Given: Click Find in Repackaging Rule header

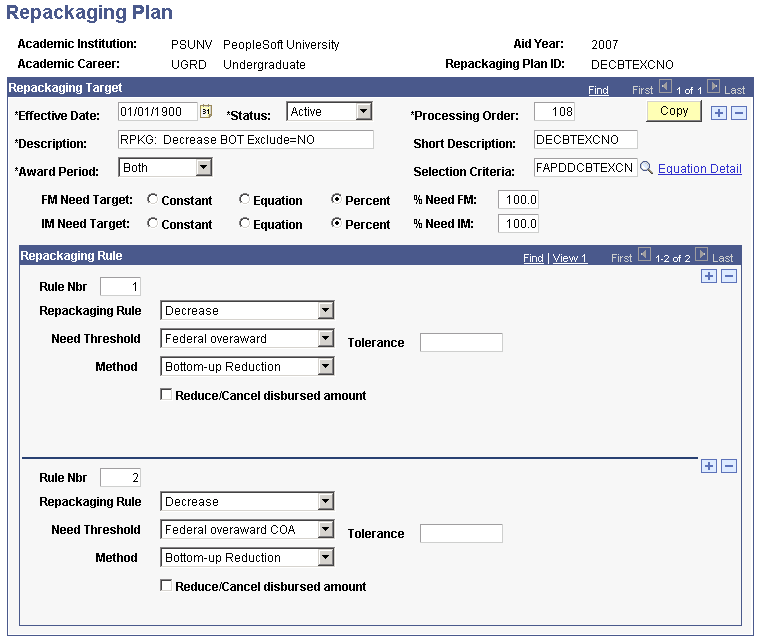Looking at the screenshot, I should 533,258.
